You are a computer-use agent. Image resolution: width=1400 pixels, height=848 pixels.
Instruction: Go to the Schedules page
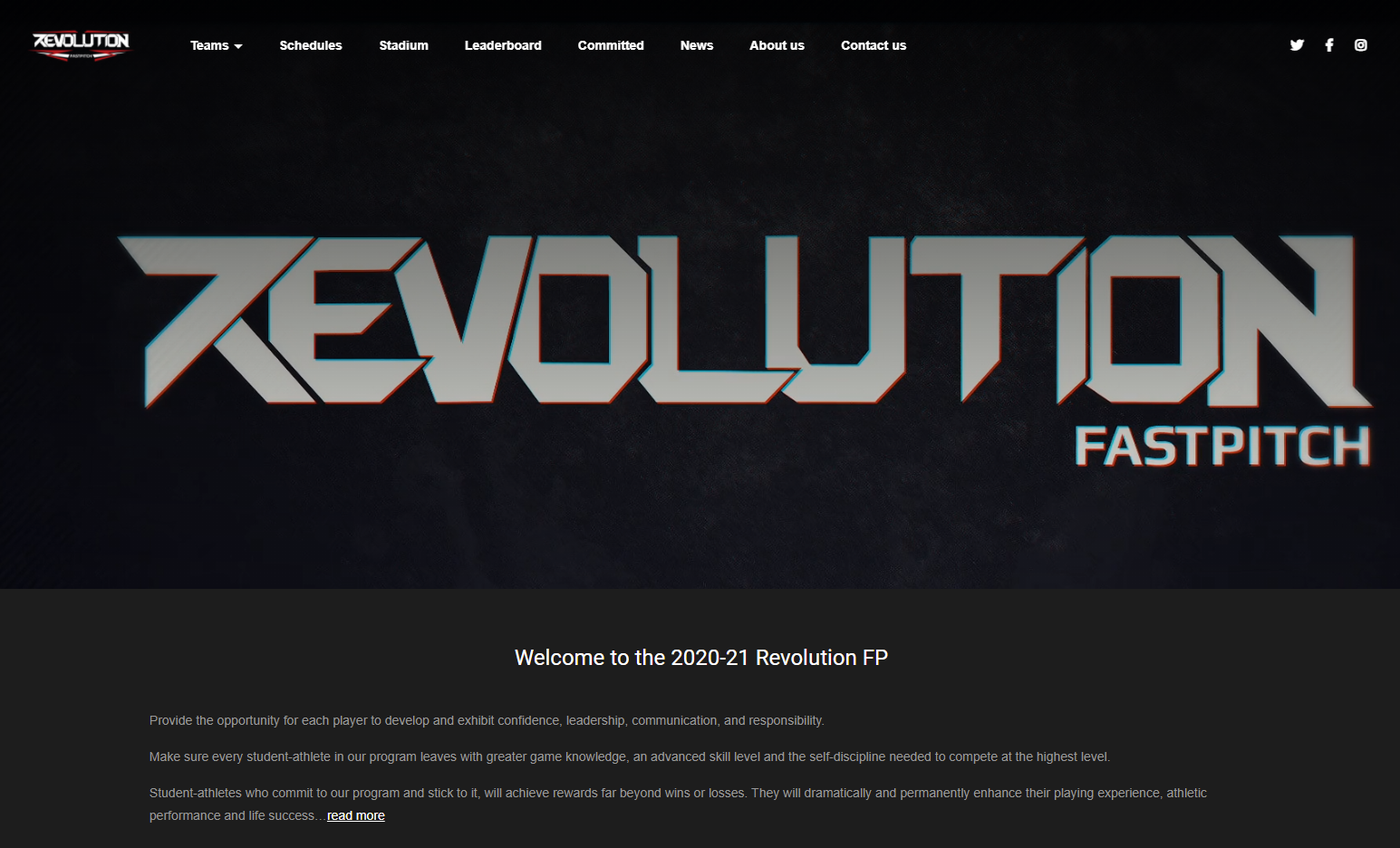311,45
